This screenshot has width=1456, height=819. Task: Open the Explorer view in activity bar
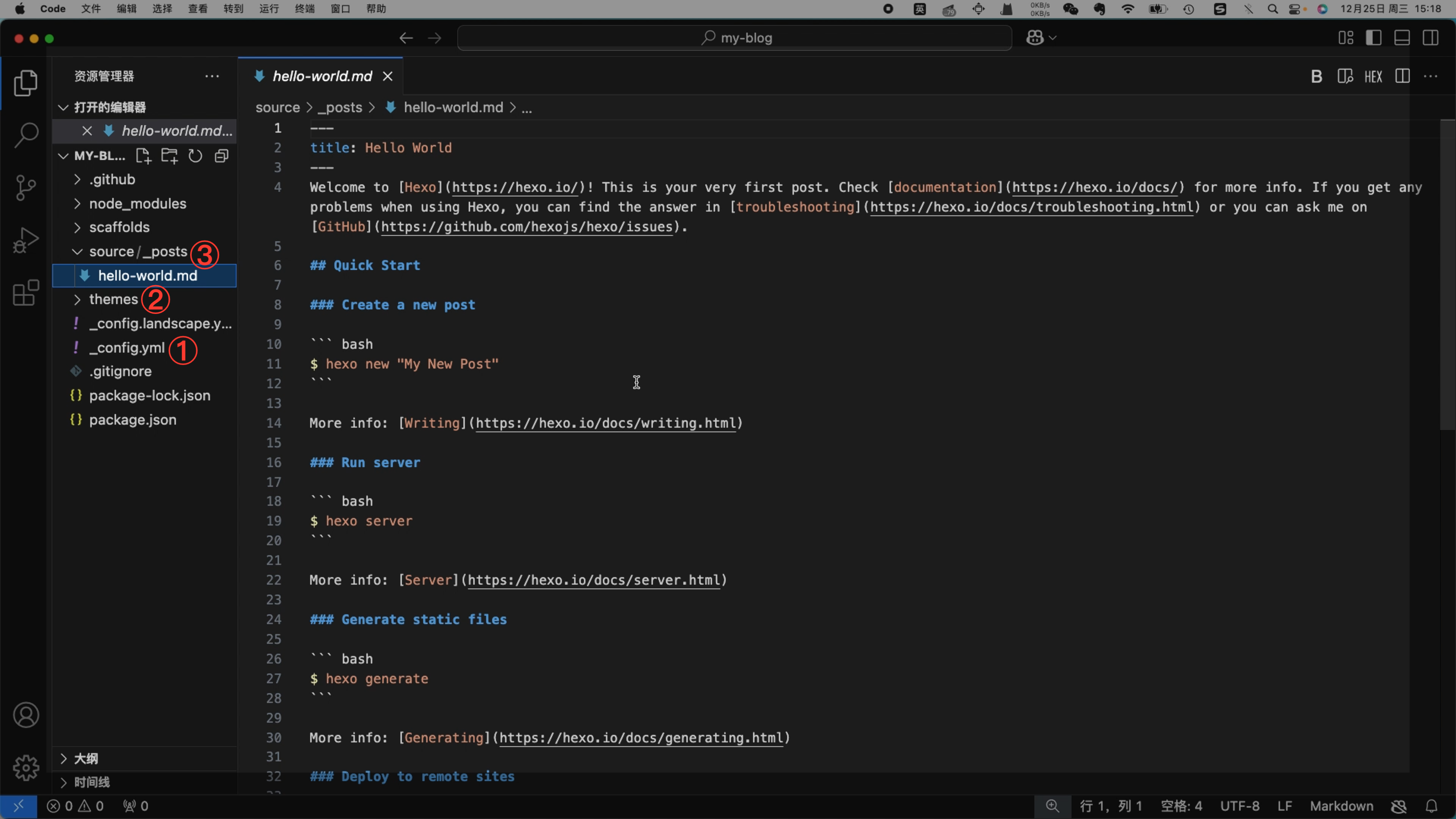pyautogui.click(x=25, y=83)
